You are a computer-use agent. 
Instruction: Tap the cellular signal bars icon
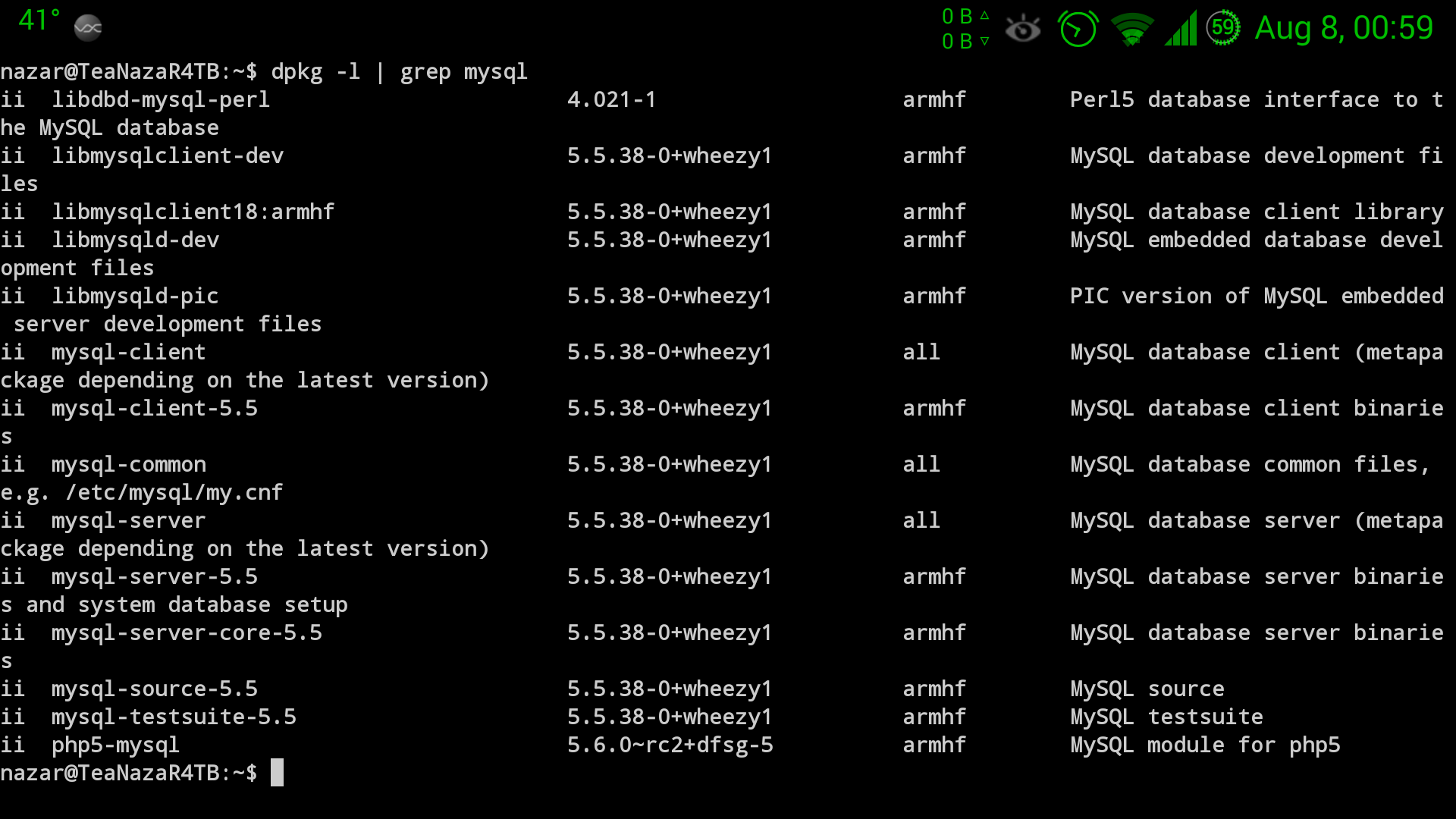[x=1181, y=29]
